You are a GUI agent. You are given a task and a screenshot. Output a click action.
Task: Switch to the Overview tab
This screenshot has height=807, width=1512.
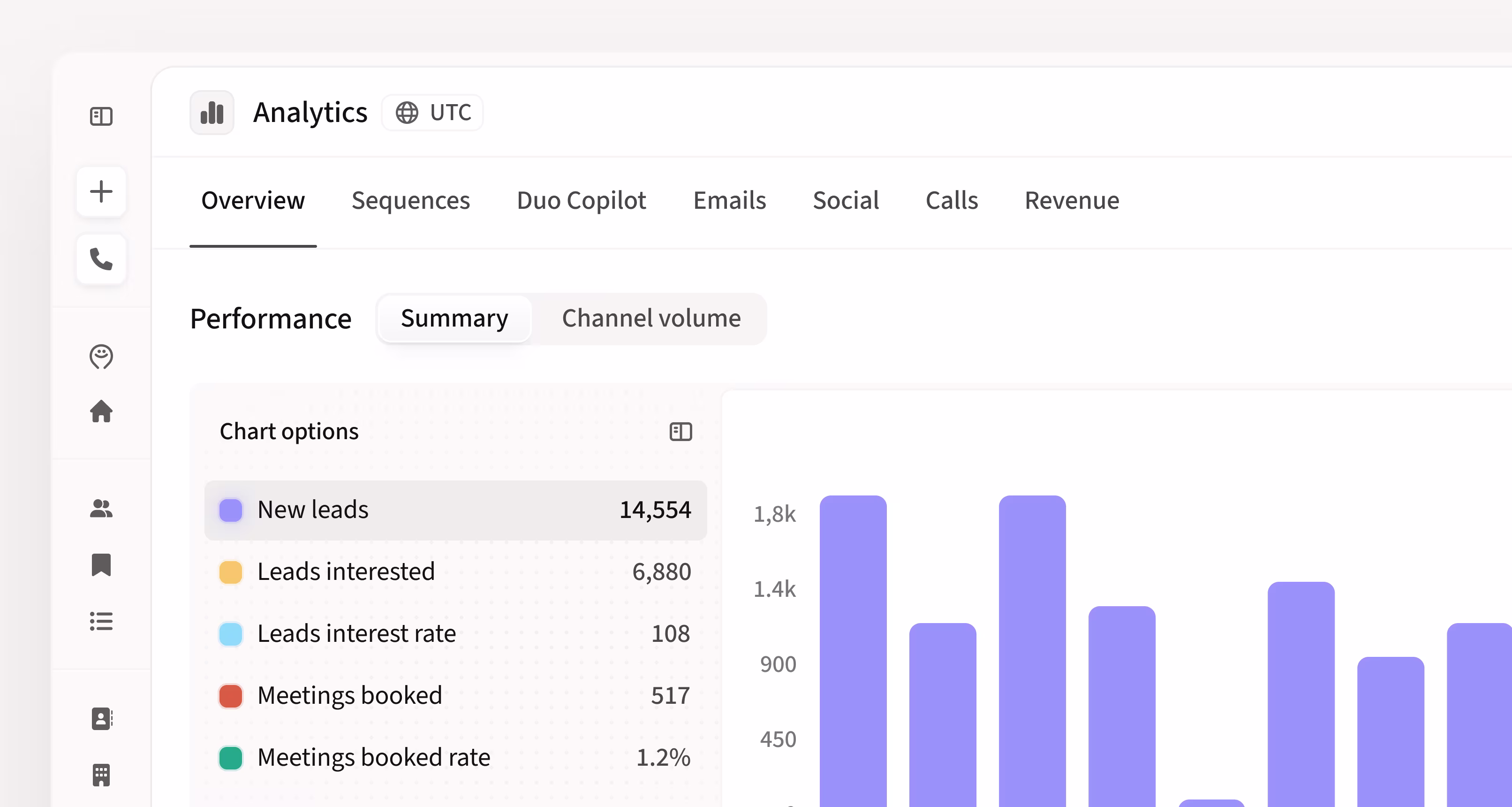pyautogui.click(x=253, y=200)
